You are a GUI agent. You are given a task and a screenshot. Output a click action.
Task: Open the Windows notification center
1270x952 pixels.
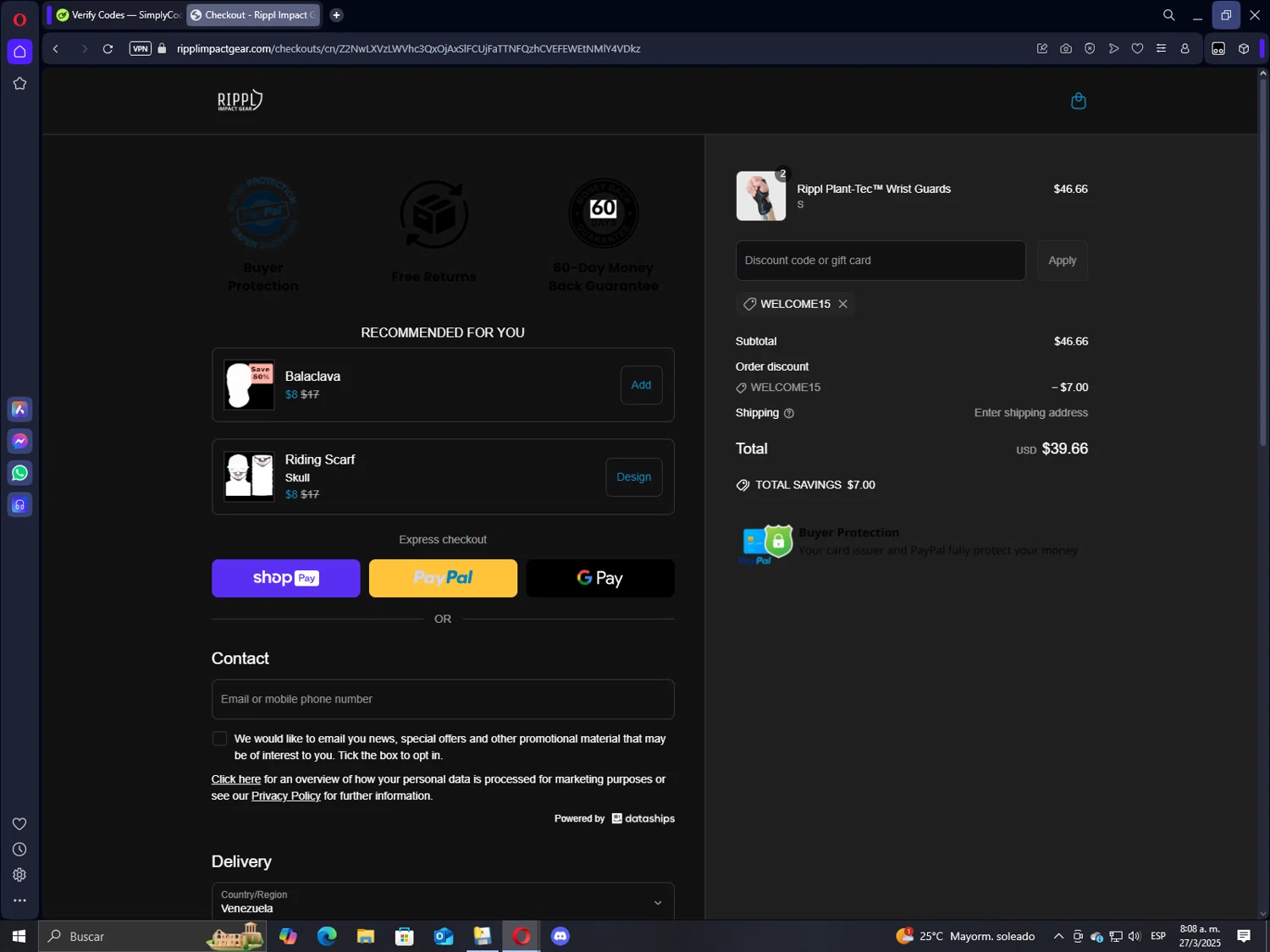tap(1244, 936)
